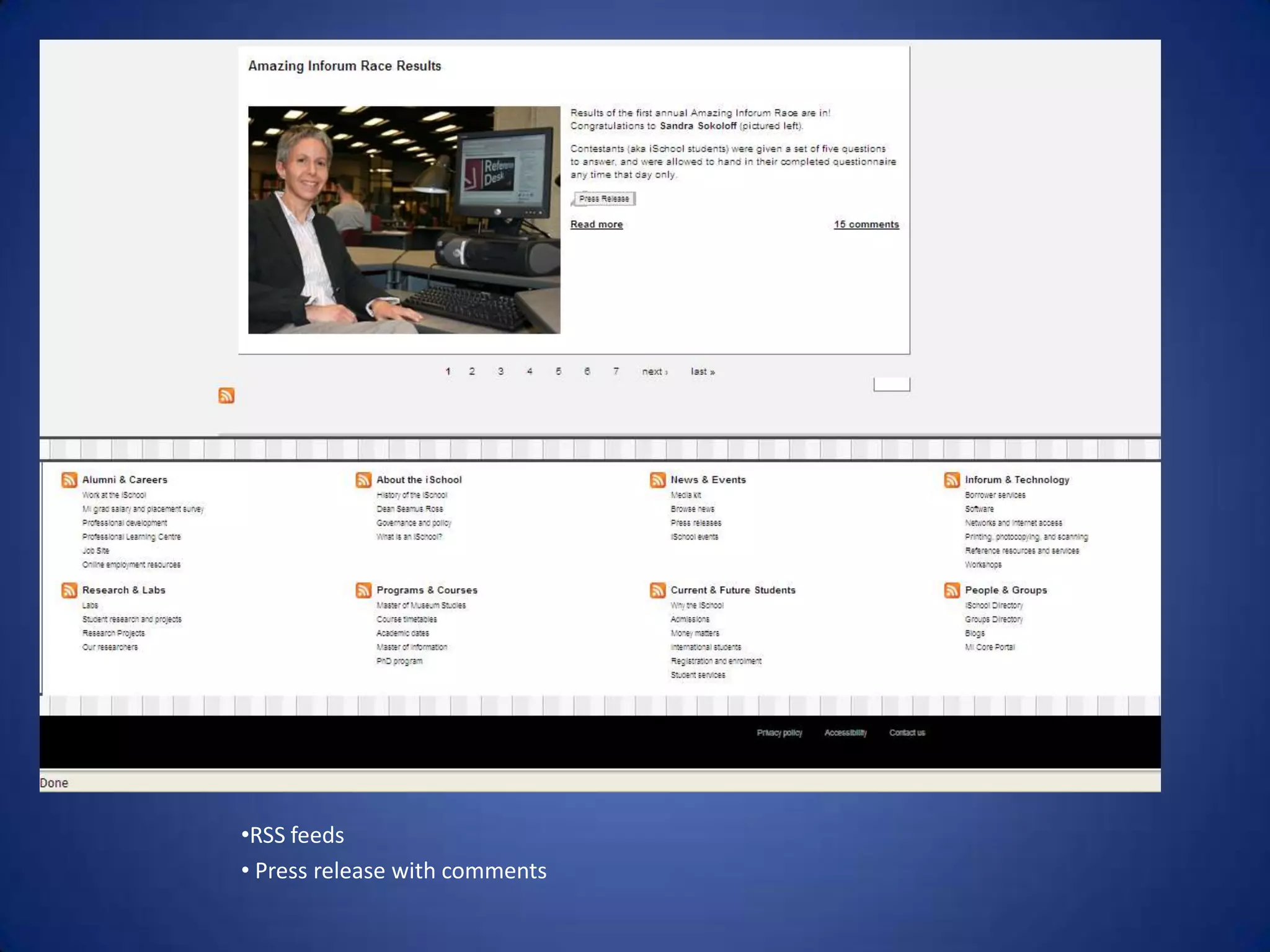Go to page 6 of the pager

(587, 371)
